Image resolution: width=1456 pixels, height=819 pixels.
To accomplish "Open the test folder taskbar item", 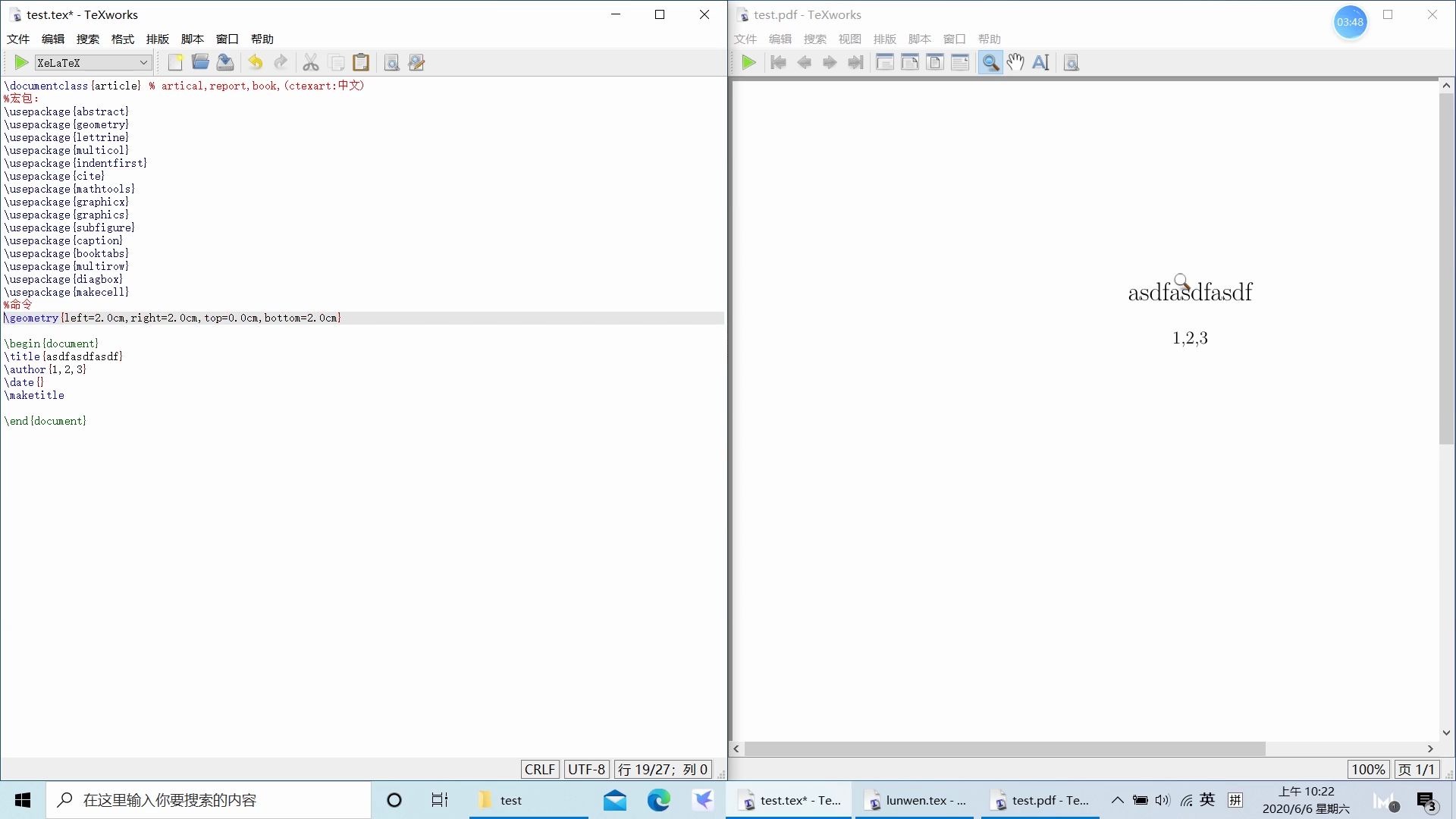I will click(529, 800).
